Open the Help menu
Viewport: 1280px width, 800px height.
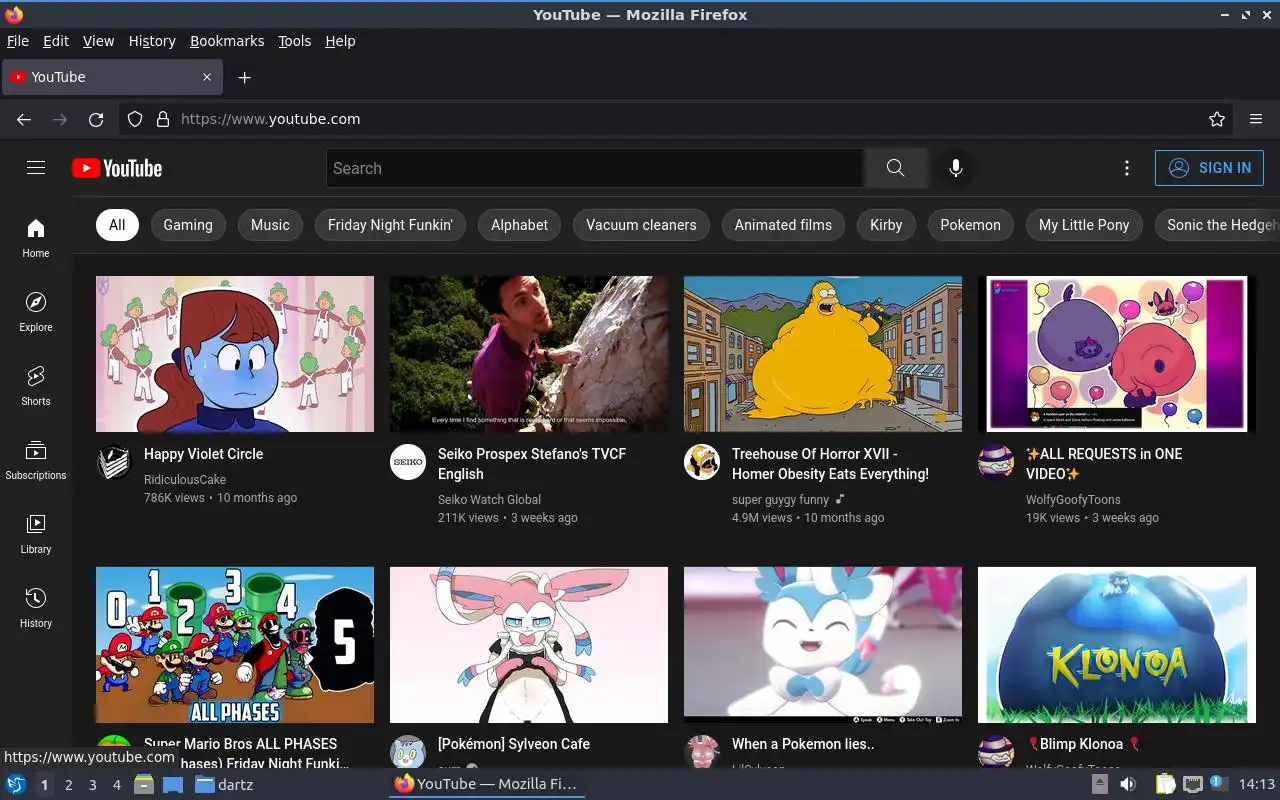[x=340, y=41]
